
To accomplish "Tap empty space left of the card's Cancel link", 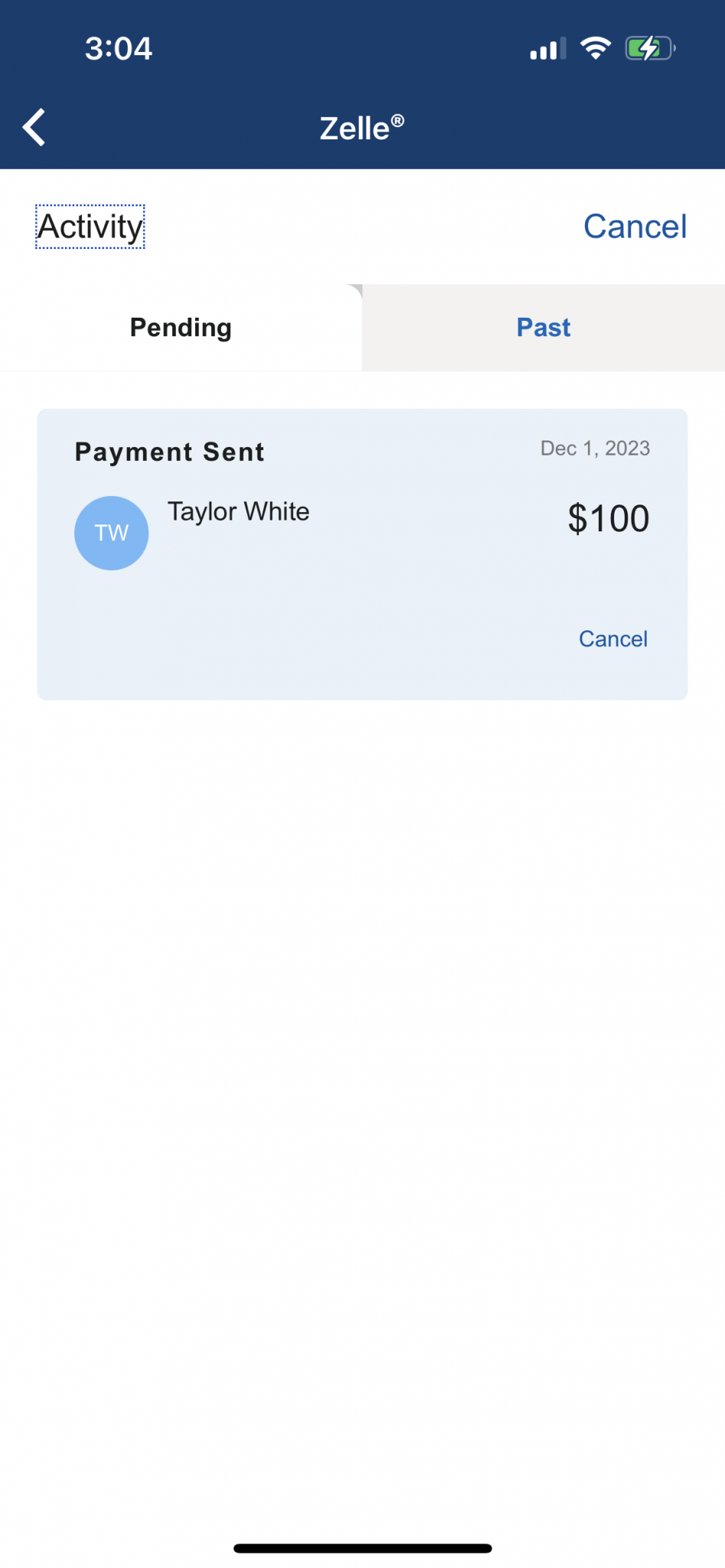I will pos(306,639).
